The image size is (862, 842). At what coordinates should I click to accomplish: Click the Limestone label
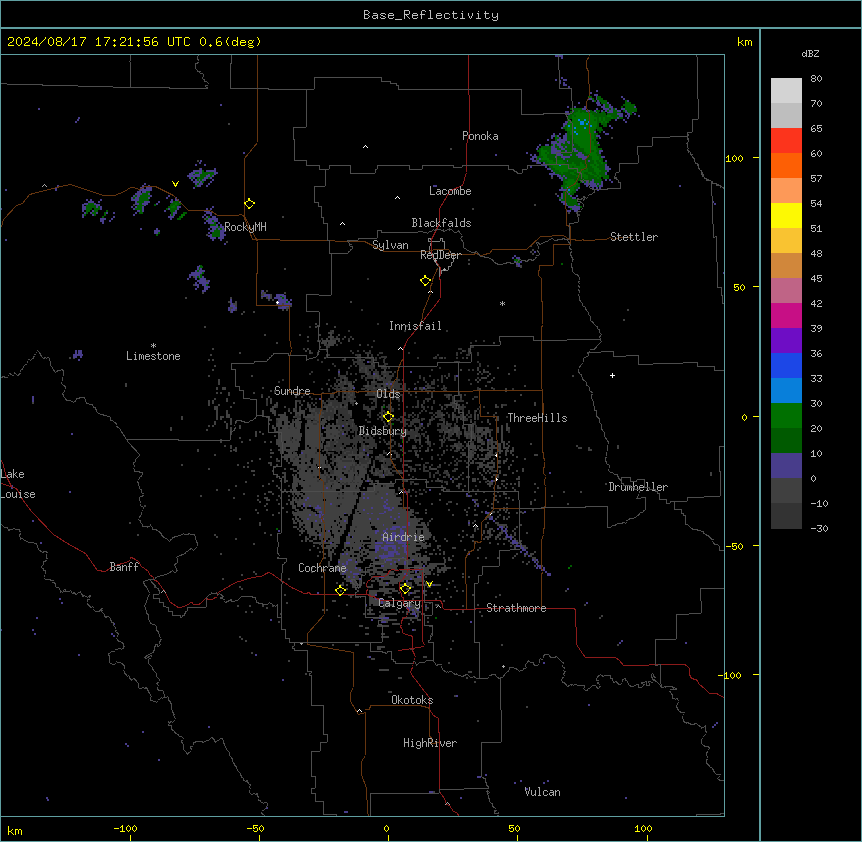pyautogui.click(x=153, y=356)
